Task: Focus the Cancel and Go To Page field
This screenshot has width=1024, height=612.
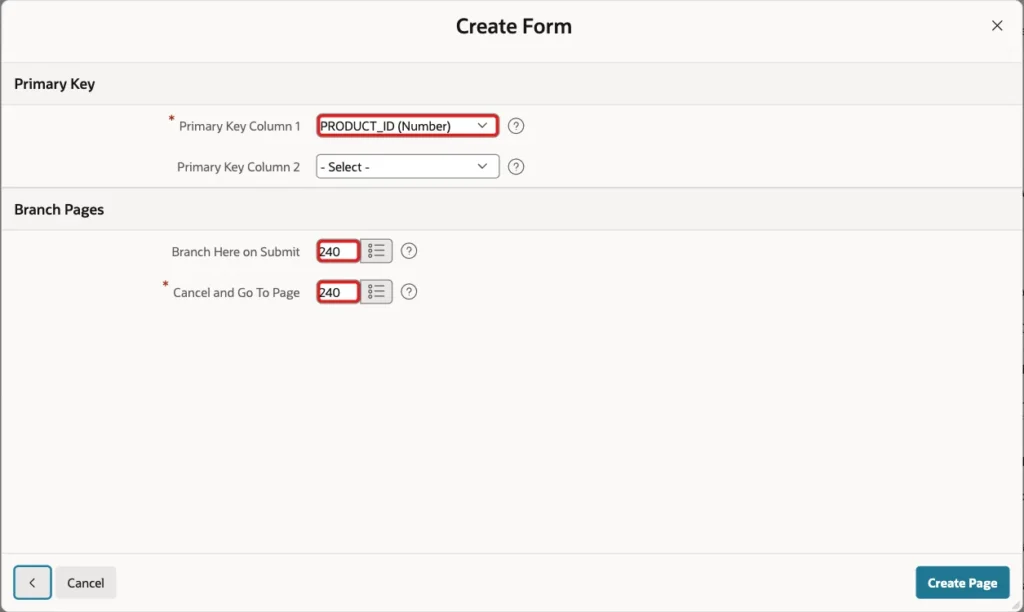Action: click(338, 292)
